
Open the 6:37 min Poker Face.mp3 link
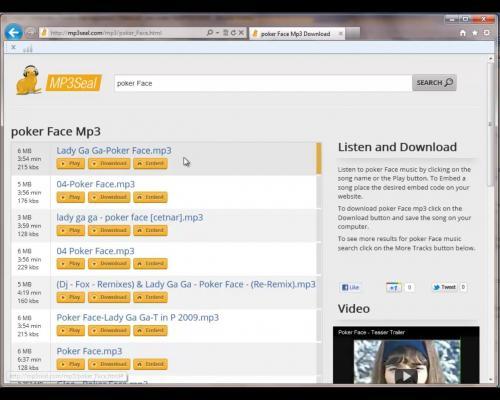[89, 351]
